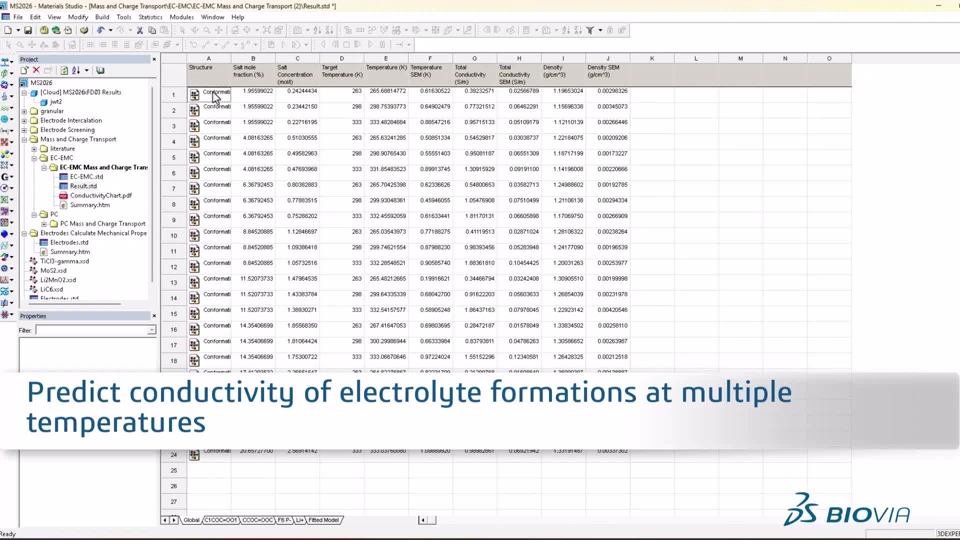Select the jwt2 item in project tree
The width and height of the screenshot is (960, 540).
click(x=56, y=102)
